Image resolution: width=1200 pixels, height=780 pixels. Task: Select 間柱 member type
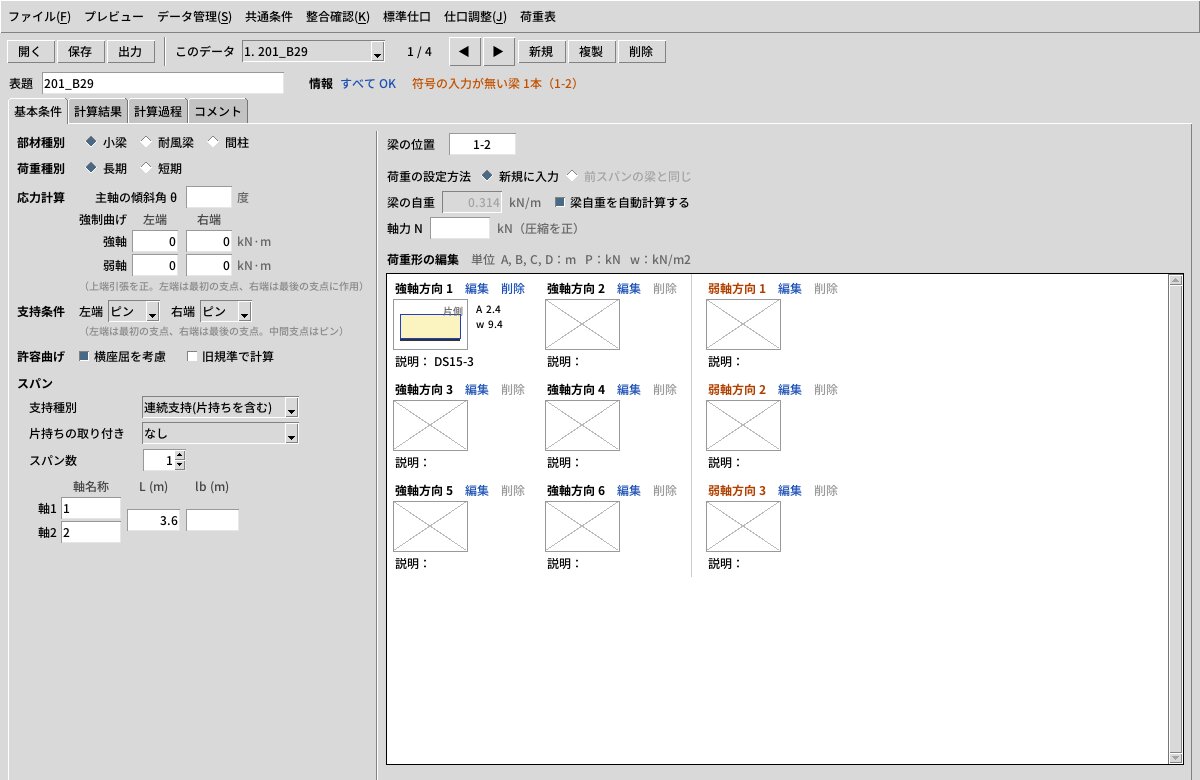pos(226,142)
